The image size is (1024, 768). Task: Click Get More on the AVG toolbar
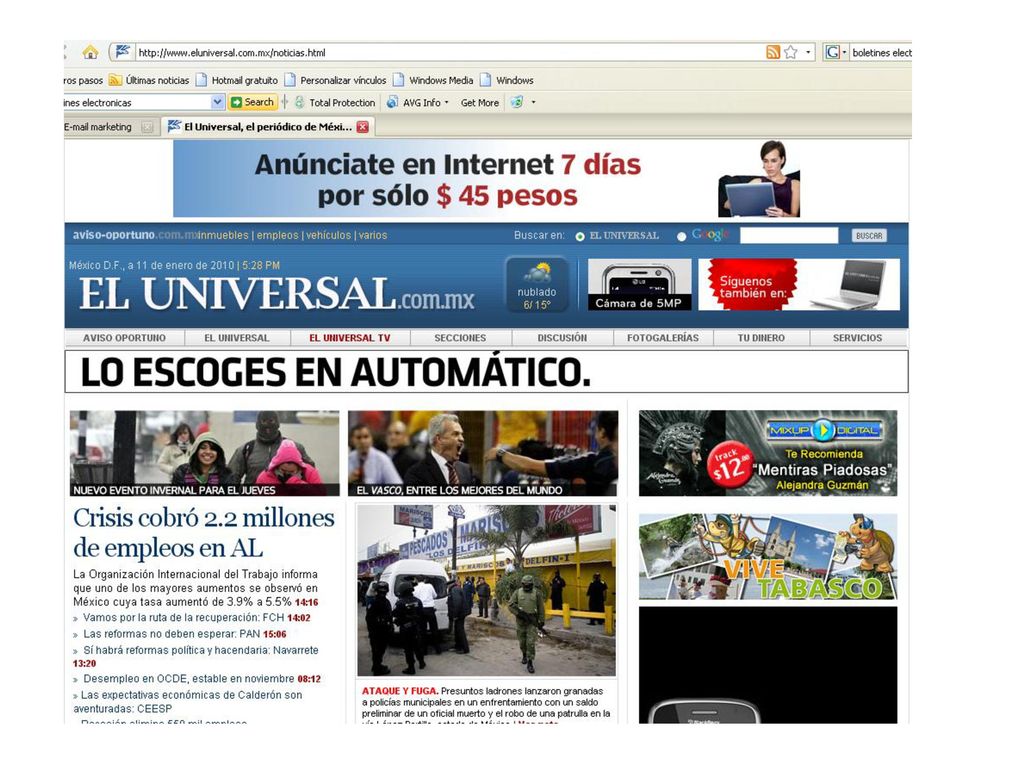[x=479, y=103]
